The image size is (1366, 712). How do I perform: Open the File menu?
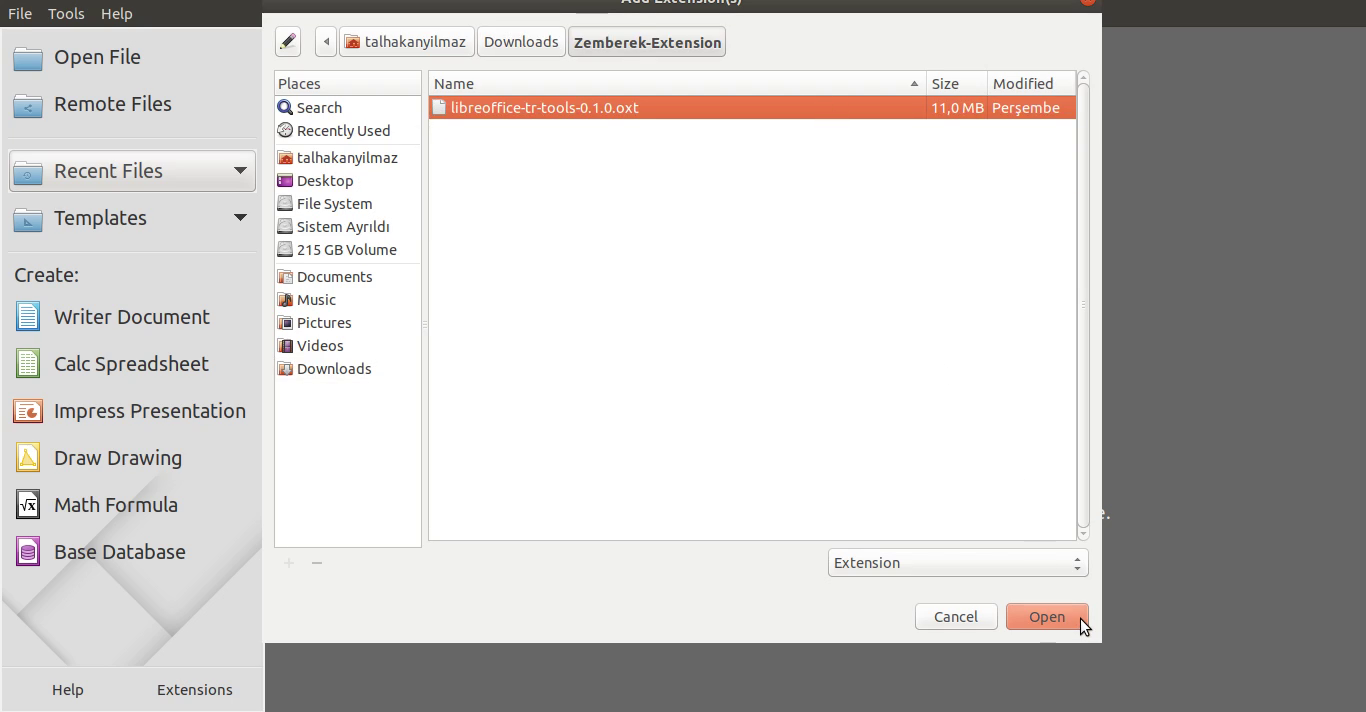(20, 13)
